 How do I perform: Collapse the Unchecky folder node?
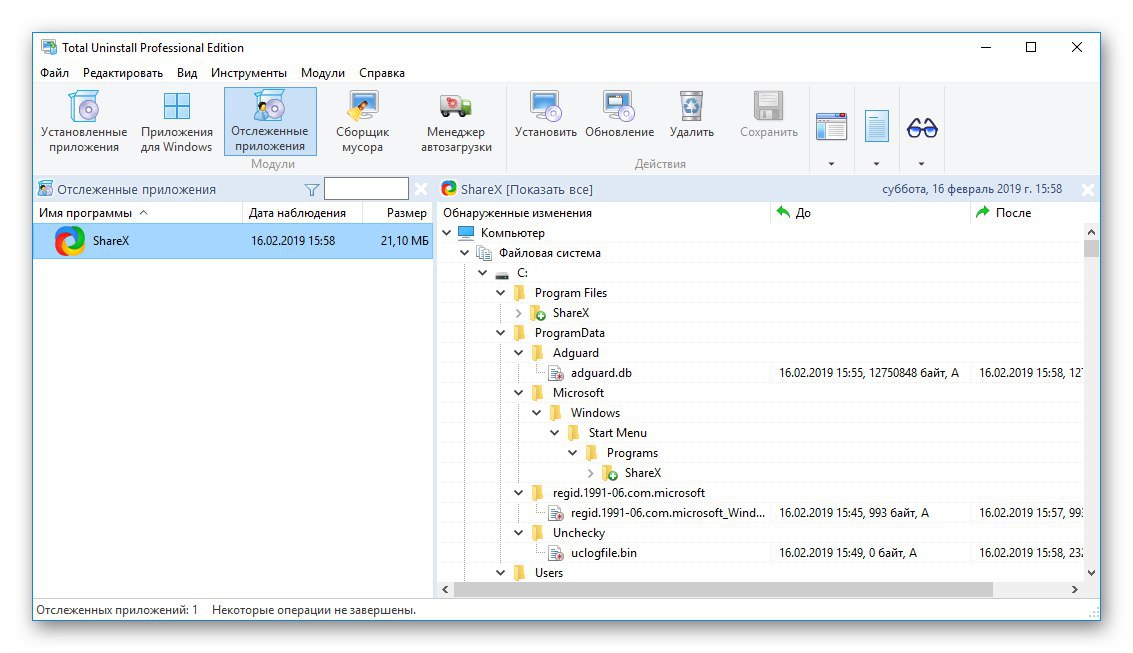pyautogui.click(x=519, y=532)
